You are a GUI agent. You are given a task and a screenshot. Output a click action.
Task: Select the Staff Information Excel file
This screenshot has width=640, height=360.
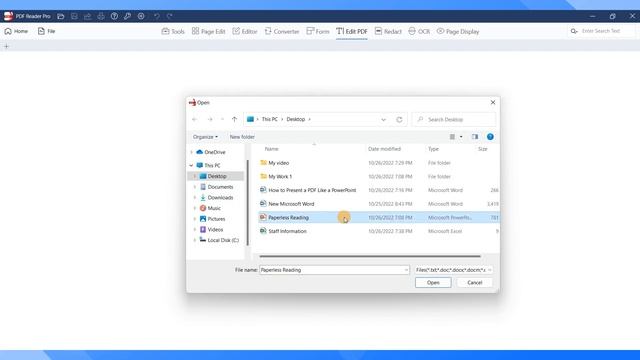pos(287,231)
